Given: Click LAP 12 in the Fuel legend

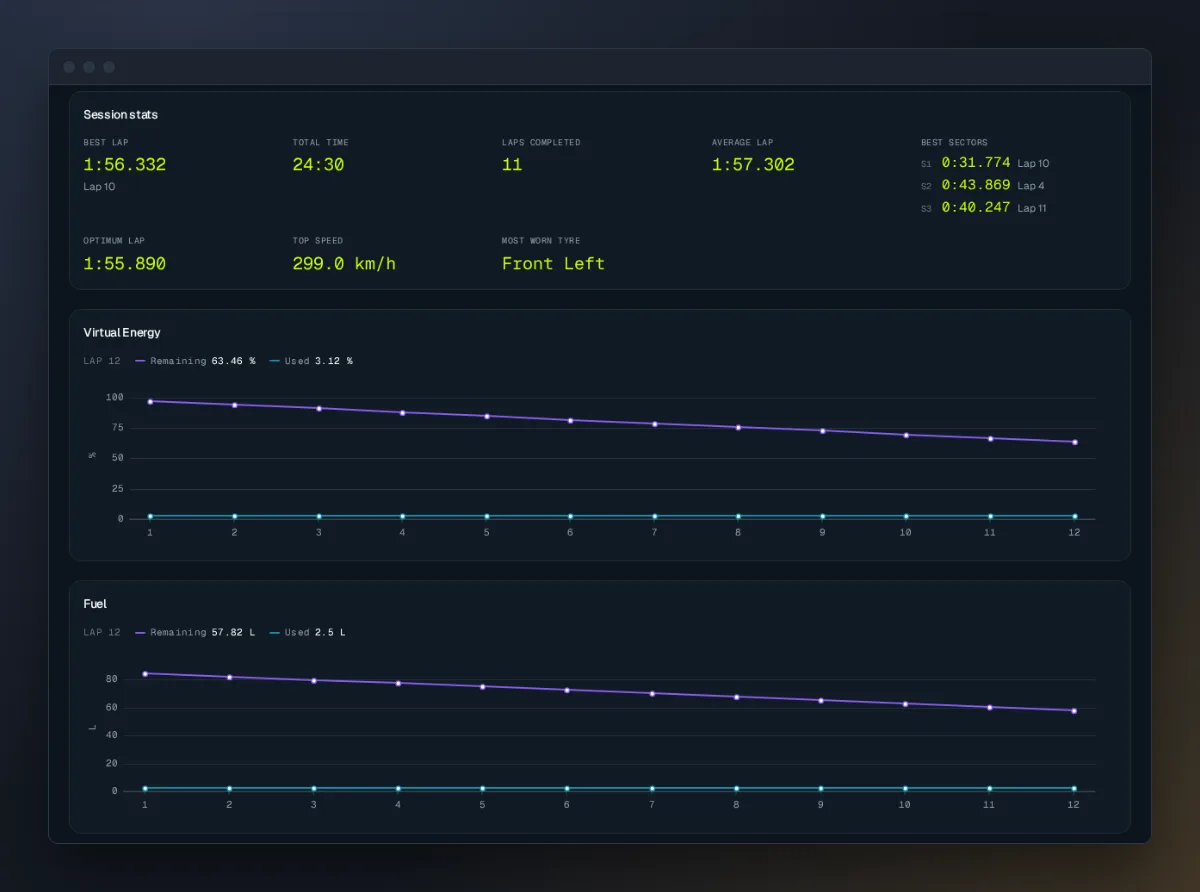Looking at the screenshot, I should point(102,632).
